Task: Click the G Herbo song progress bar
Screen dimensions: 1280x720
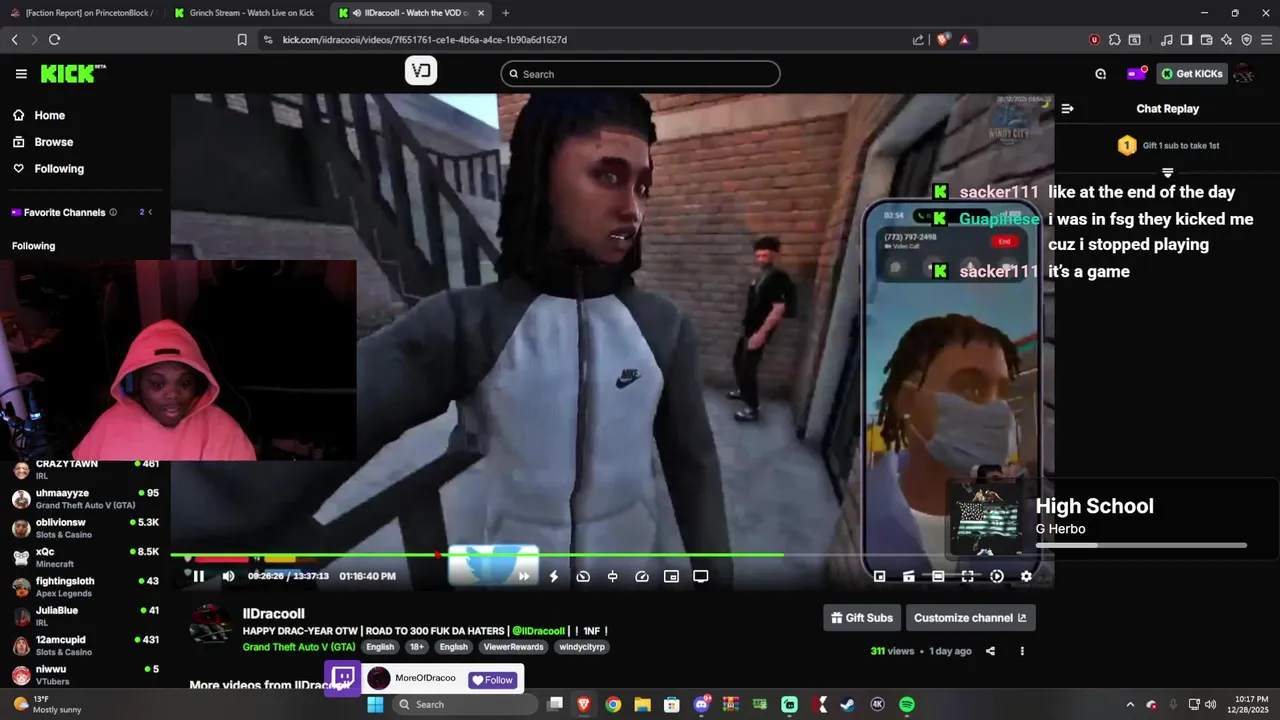Action: pyautogui.click(x=1141, y=545)
